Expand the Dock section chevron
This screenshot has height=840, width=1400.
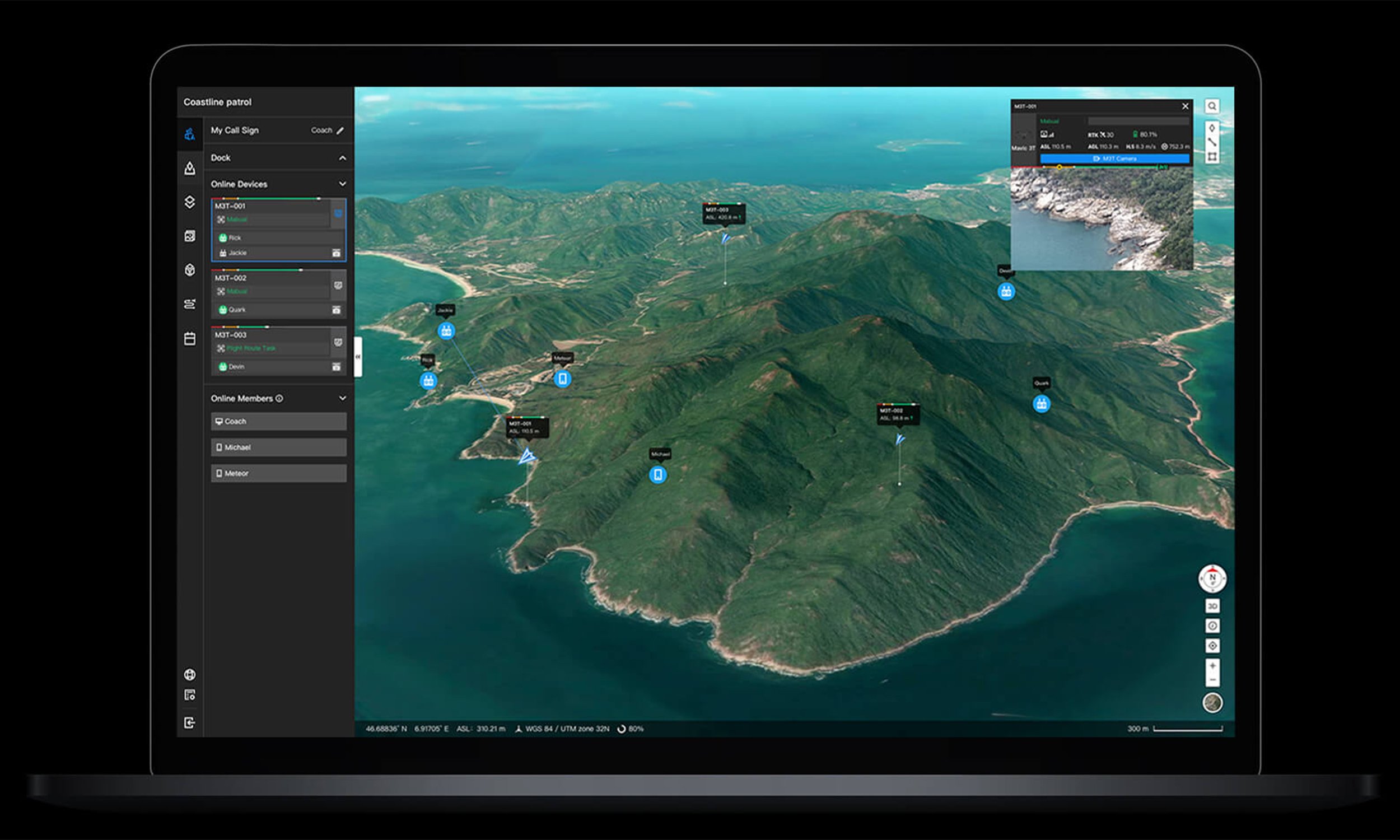342,158
